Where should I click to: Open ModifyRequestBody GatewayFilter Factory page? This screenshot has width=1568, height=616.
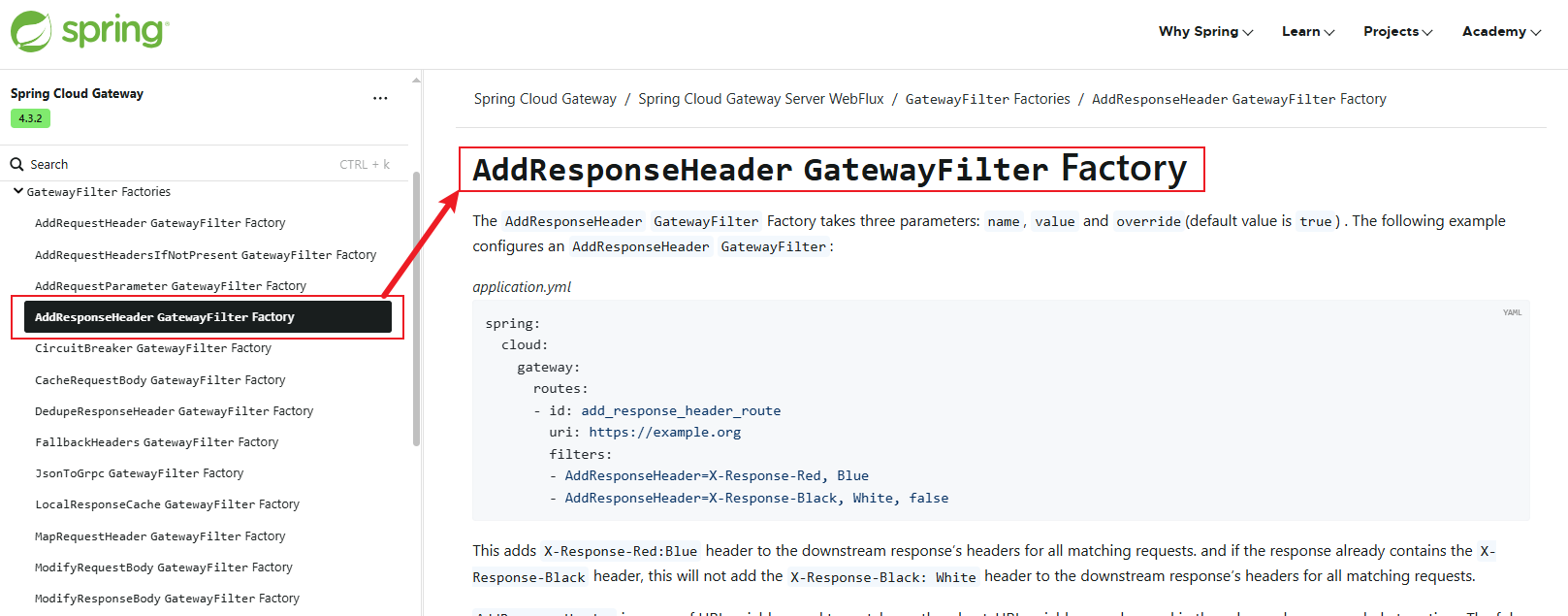(164, 567)
